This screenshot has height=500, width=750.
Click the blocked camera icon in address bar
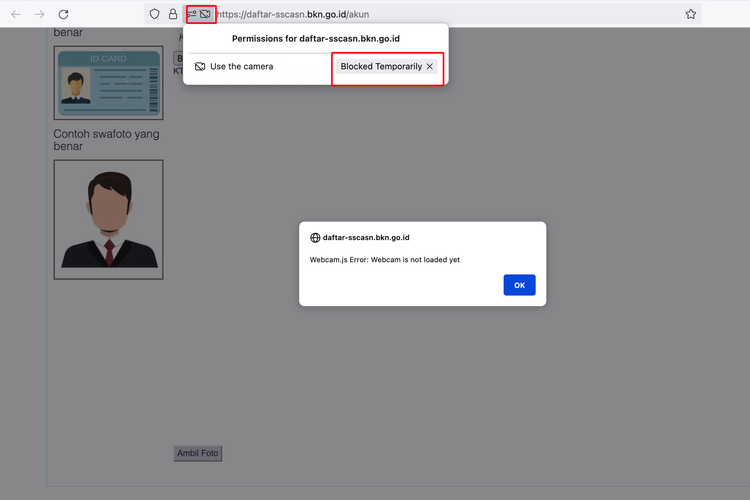pyautogui.click(x=205, y=14)
